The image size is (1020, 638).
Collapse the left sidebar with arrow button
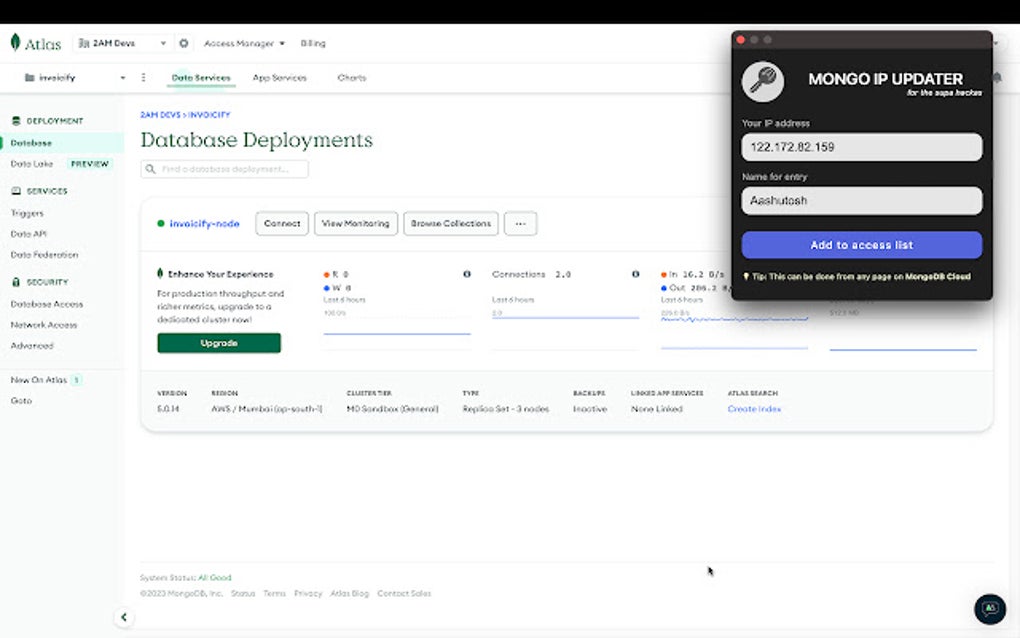[x=124, y=617]
